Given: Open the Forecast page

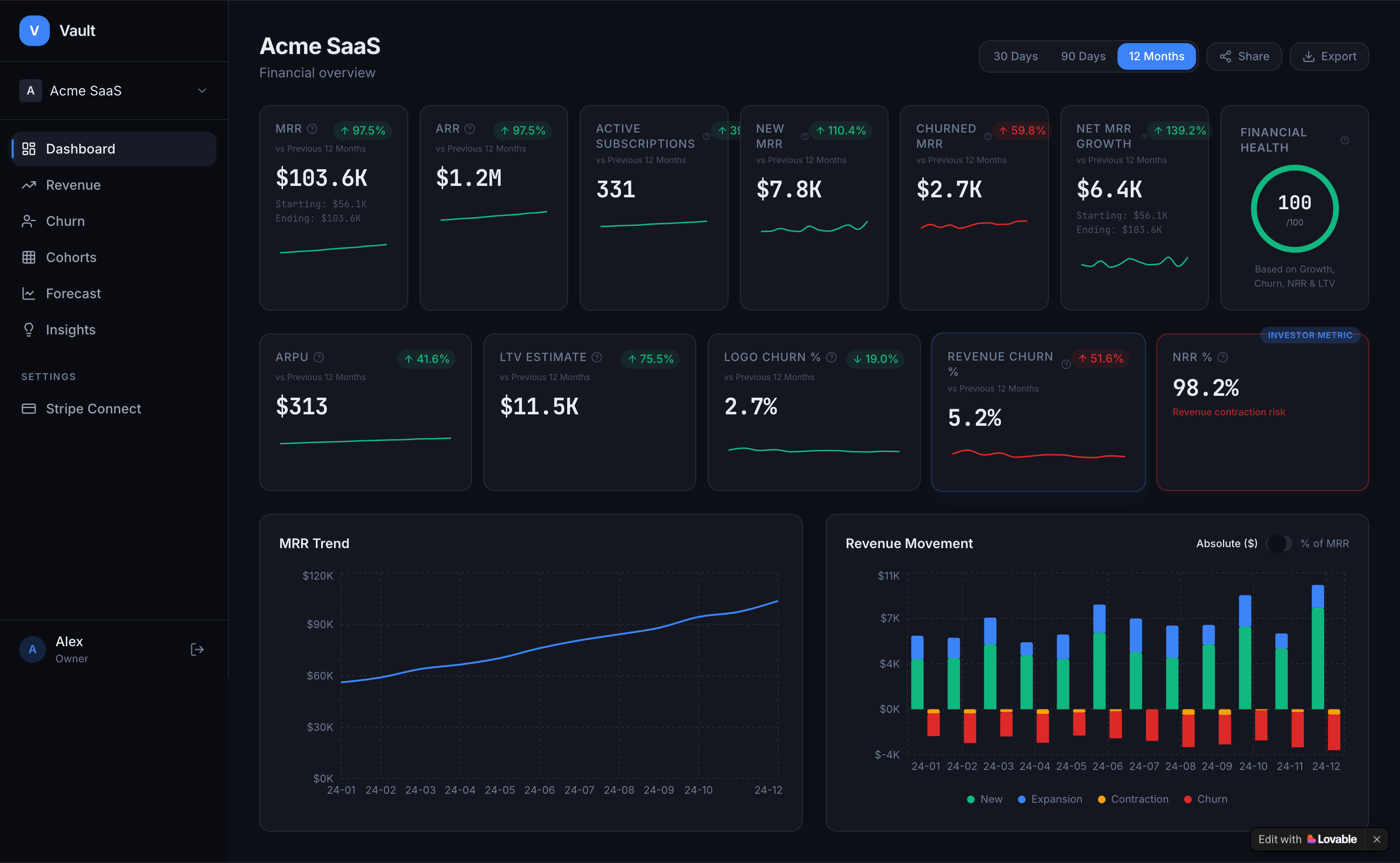Looking at the screenshot, I should click(x=114, y=293).
